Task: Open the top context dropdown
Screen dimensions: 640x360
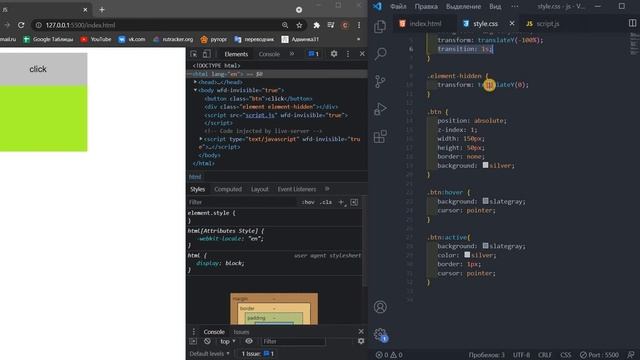Action: click(228, 341)
